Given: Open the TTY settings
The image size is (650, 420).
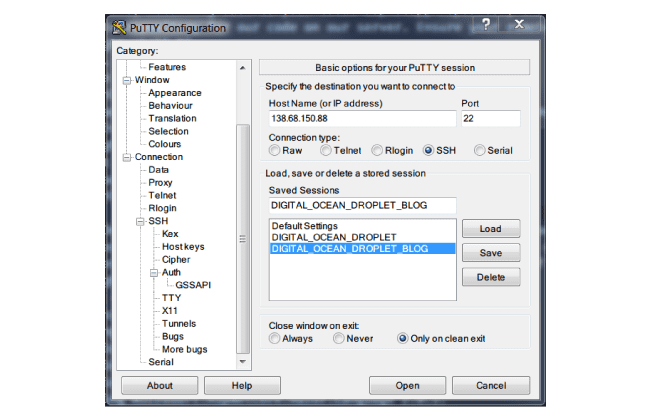Looking at the screenshot, I should tap(172, 298).
